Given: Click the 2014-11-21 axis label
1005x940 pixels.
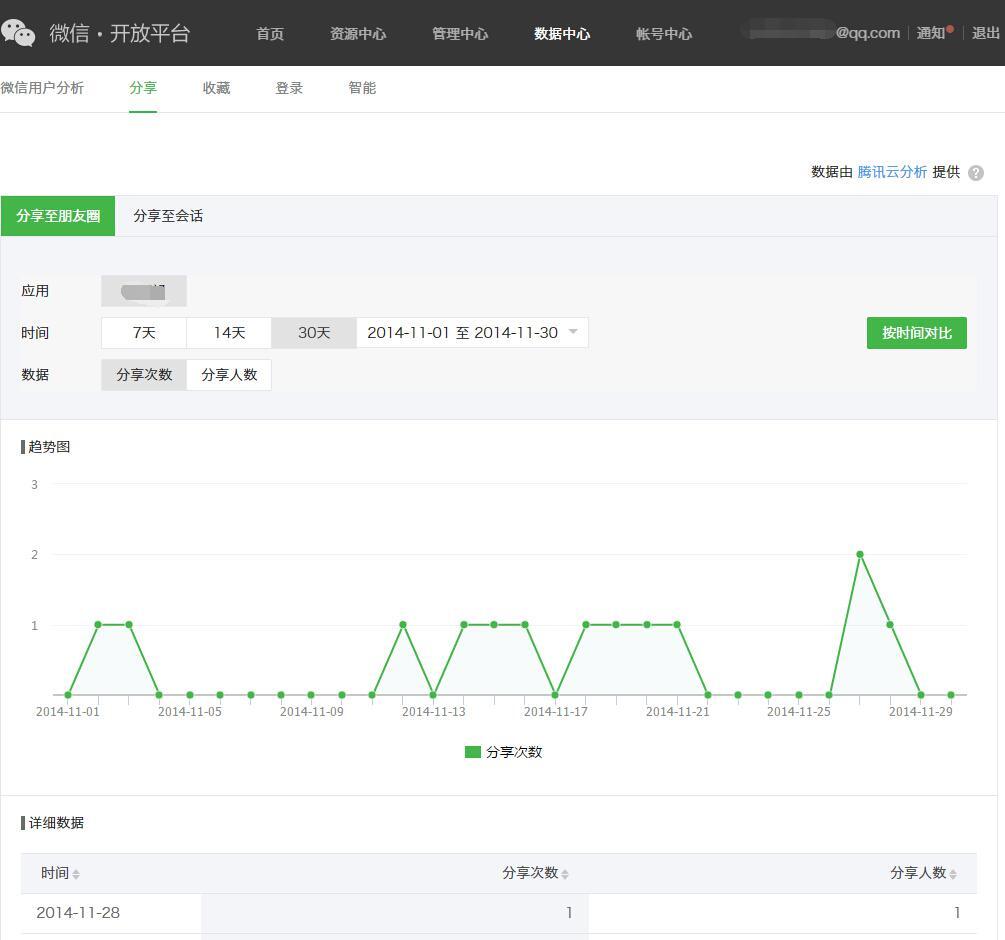Looking at the screenshot, I should (677, 711).
